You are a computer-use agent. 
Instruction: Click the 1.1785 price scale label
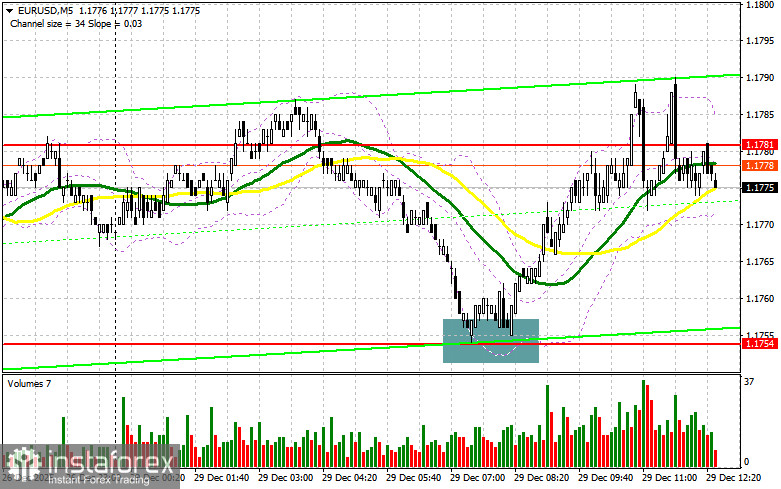pos(760,115)
